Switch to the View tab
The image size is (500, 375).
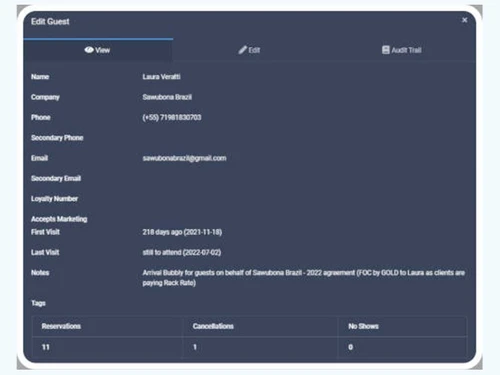(x=98, y=50)
